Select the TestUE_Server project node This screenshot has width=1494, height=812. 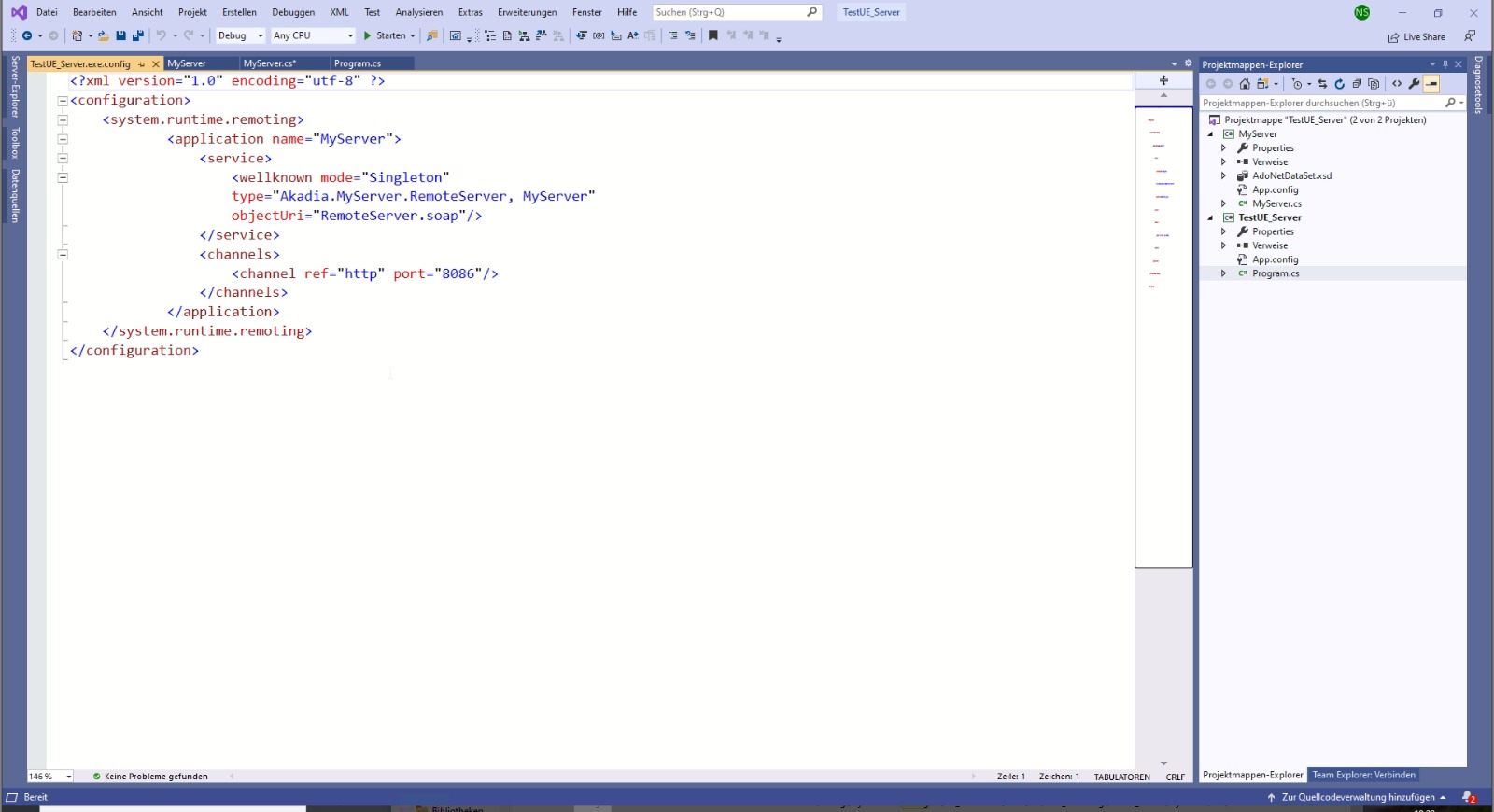(1269, 217)
